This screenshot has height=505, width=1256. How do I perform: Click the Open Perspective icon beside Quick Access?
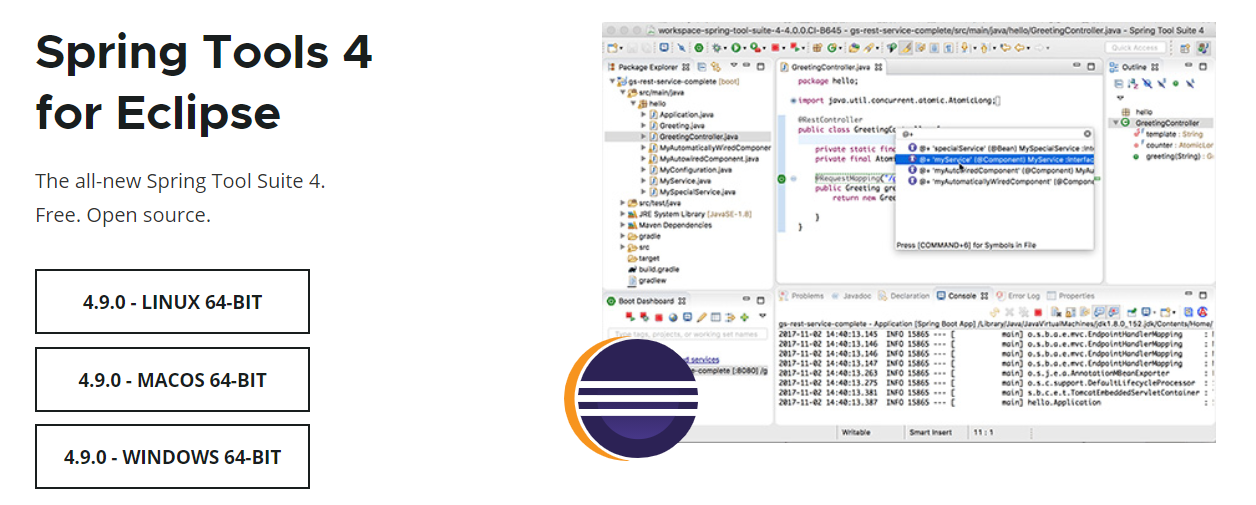click(1184, 48)
